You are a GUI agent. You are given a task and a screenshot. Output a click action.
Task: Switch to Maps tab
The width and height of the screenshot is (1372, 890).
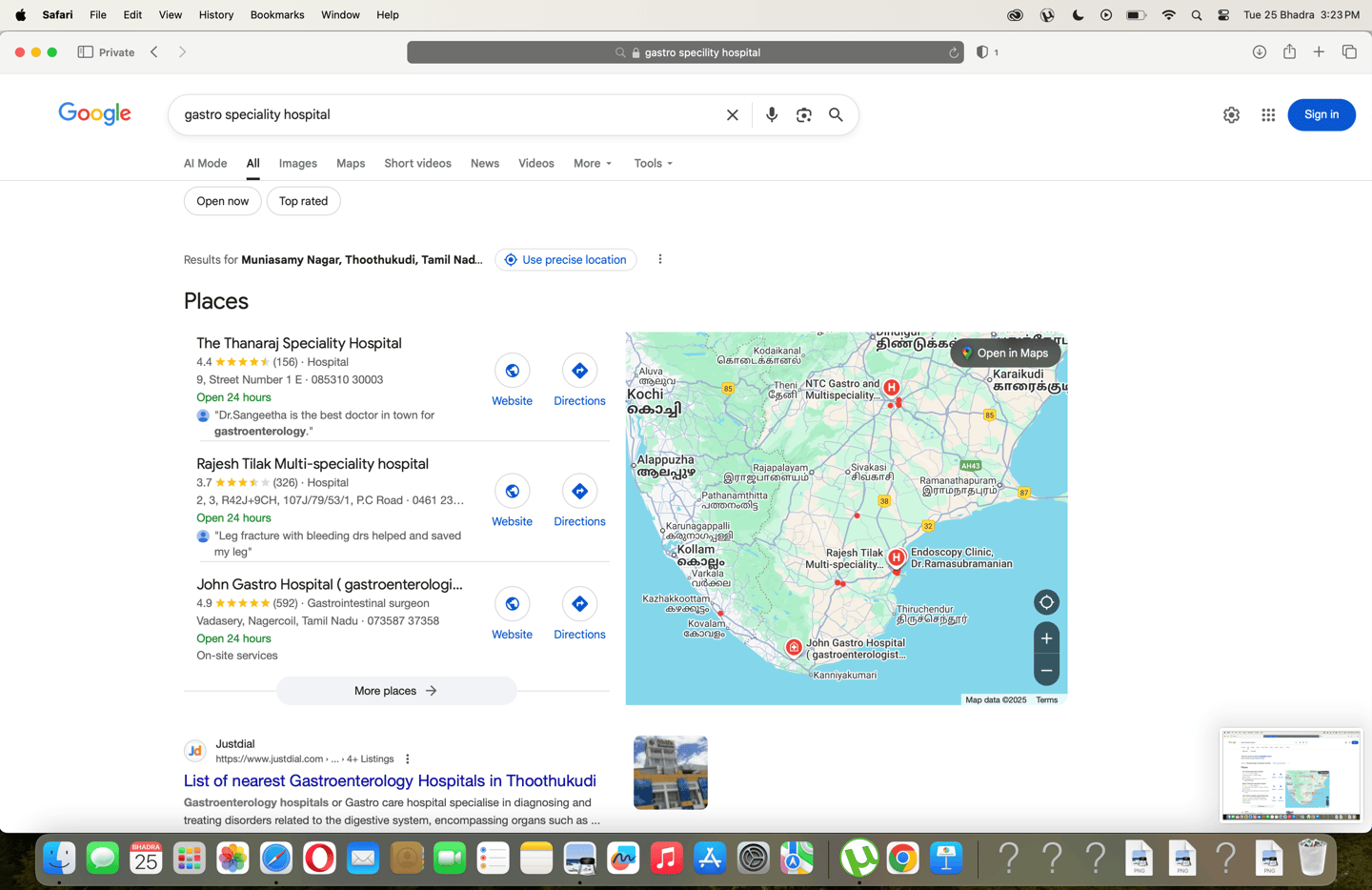[x=351, y=164]
